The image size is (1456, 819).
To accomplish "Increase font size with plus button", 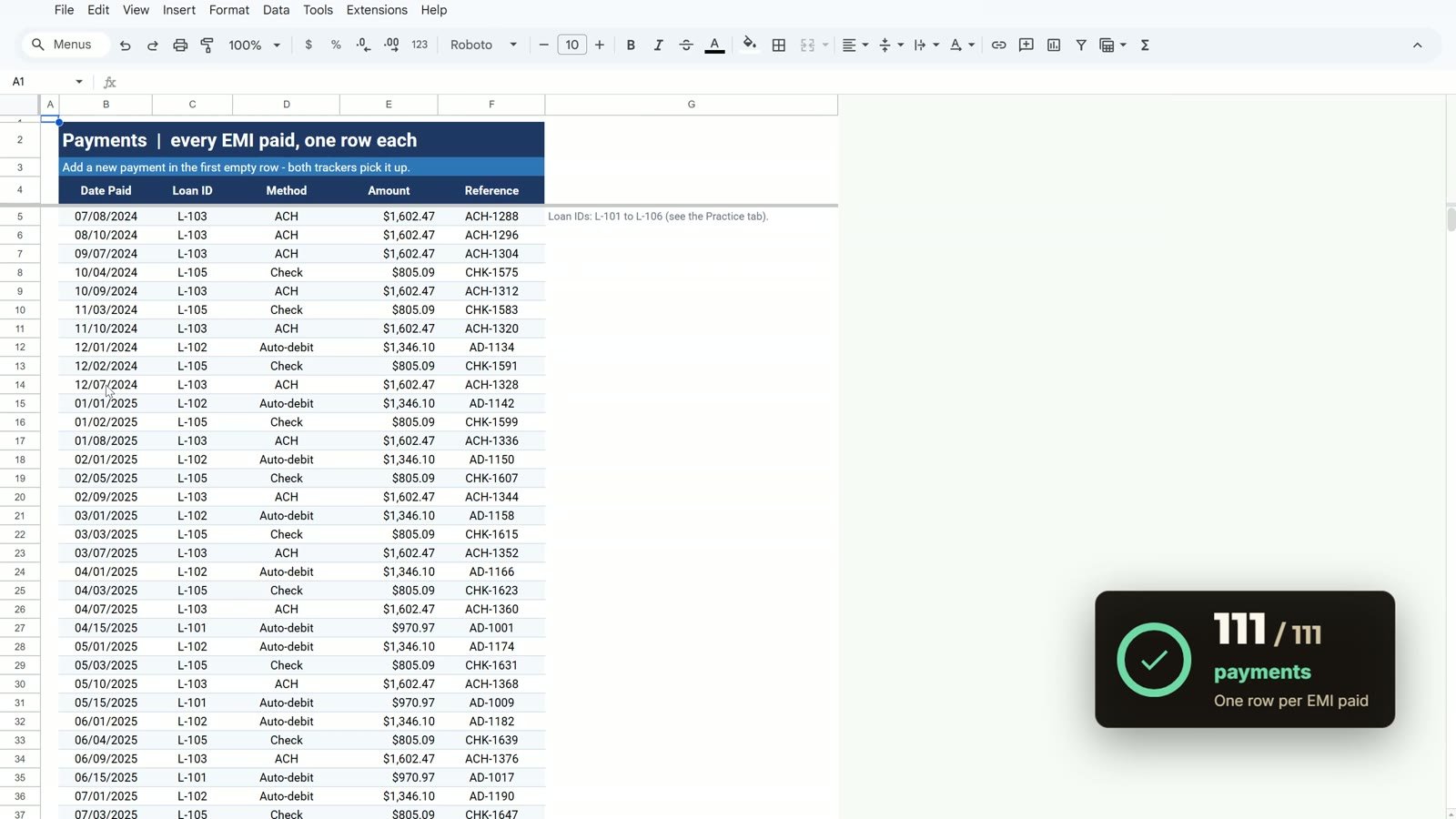I will click(600, 45).
